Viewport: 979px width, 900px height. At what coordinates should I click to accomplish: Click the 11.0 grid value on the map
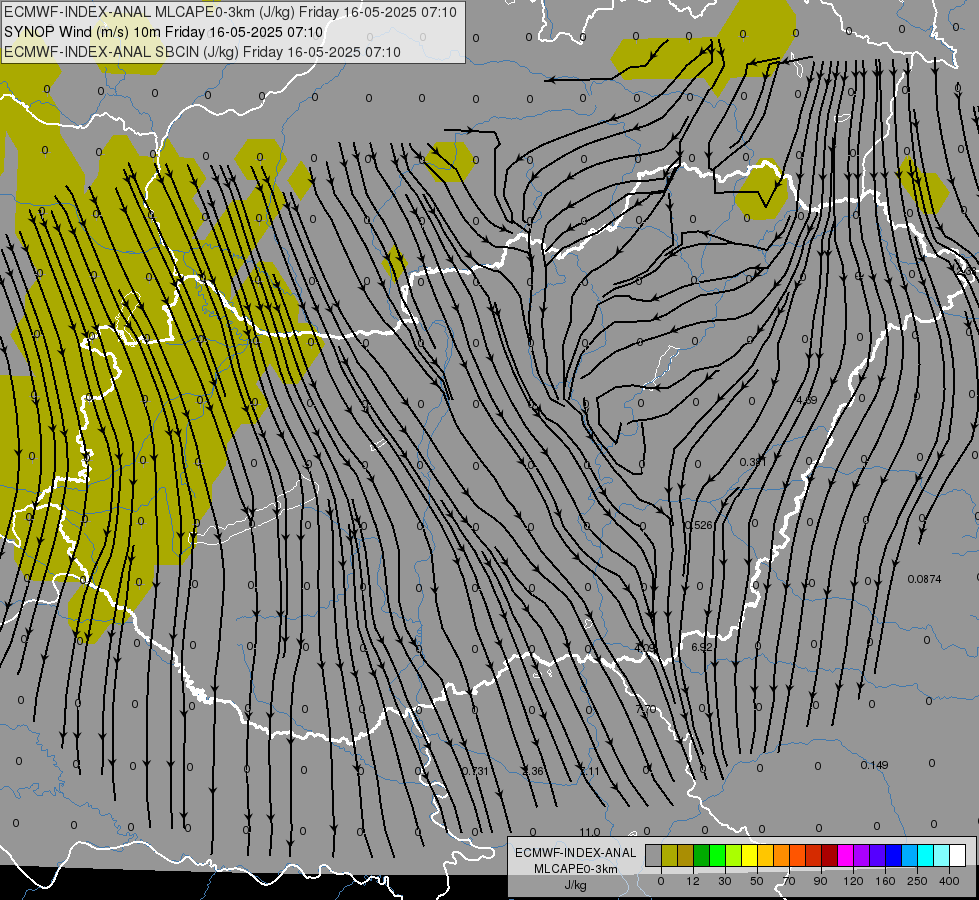point(589,832)
